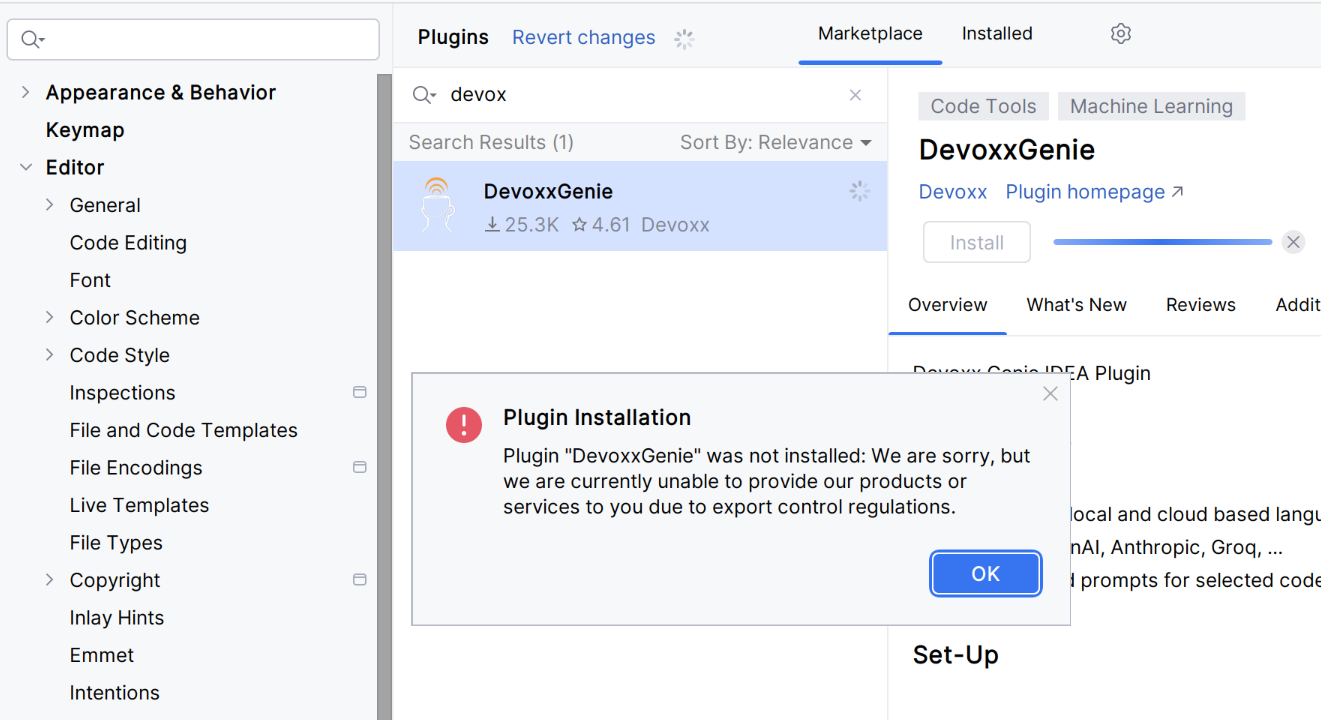Click the settings search magnifier icon

point(32,40)
